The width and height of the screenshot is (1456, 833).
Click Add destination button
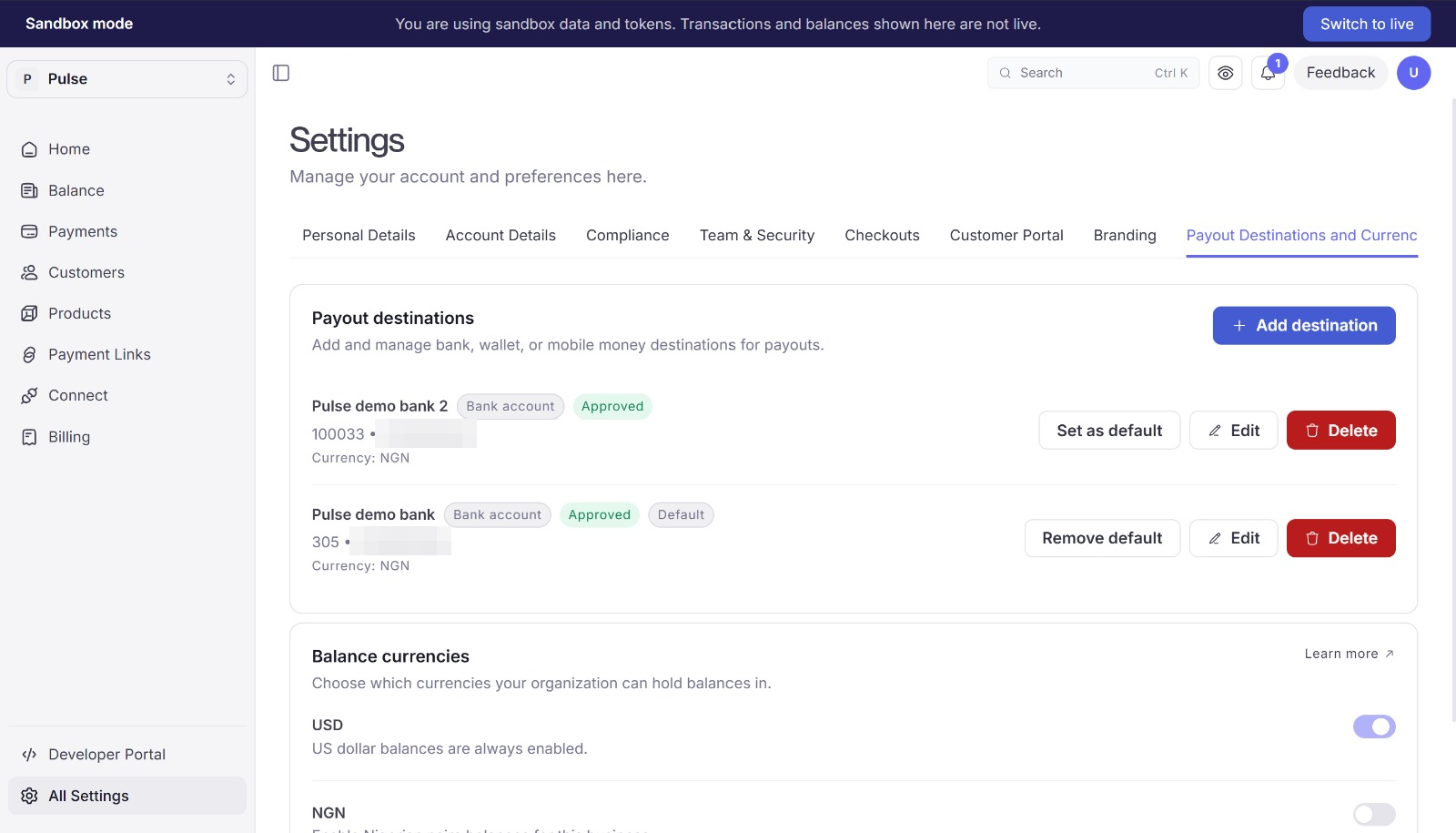1304,326
